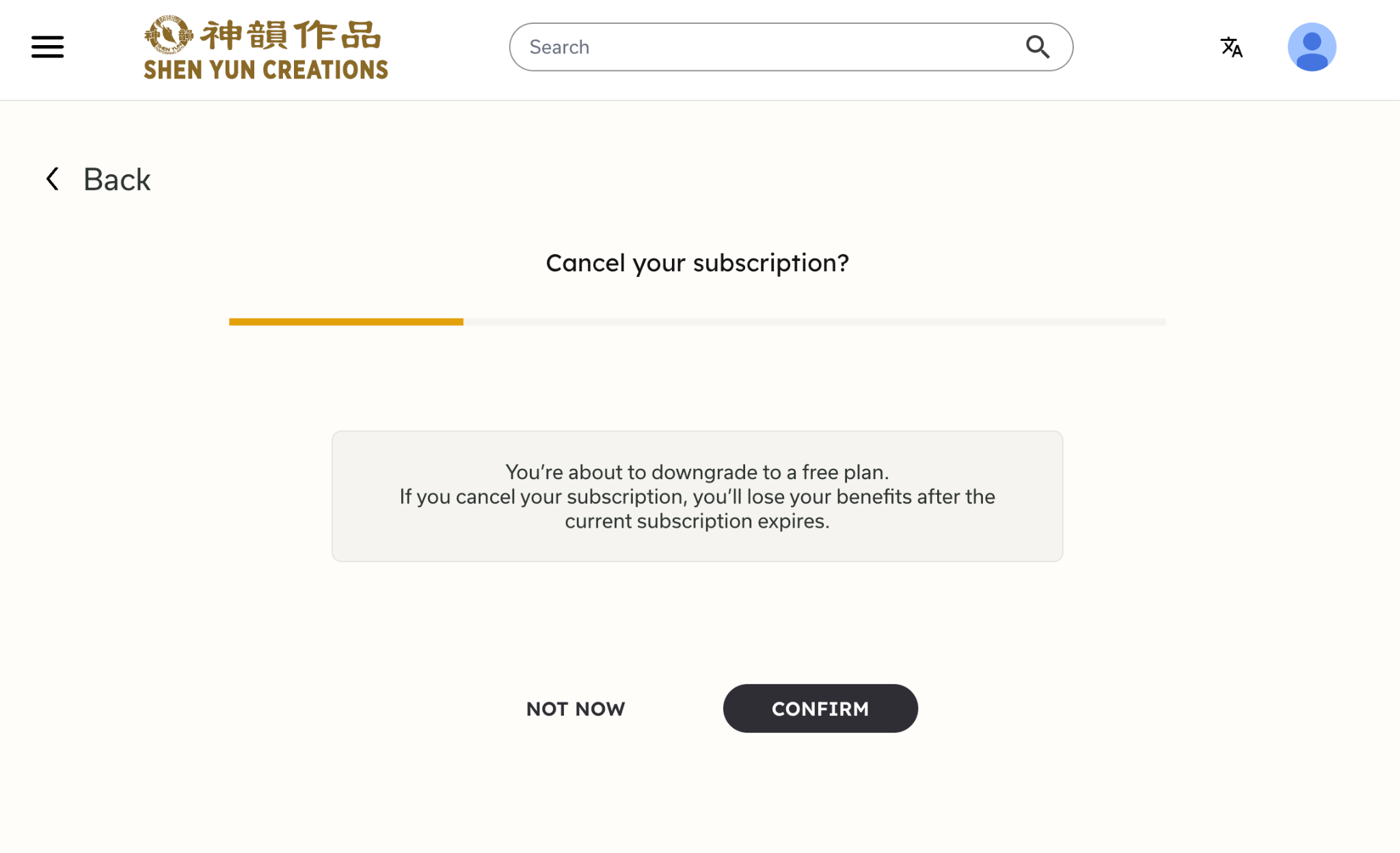Viewport: 1400px width, 853px height.
Task: Click the 'Search' placeholder text
Action: (559, 47)
